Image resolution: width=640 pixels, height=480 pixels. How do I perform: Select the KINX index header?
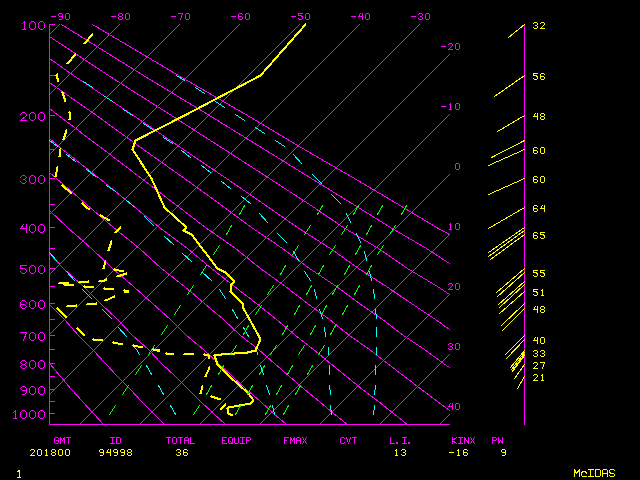tap(463, 440)
